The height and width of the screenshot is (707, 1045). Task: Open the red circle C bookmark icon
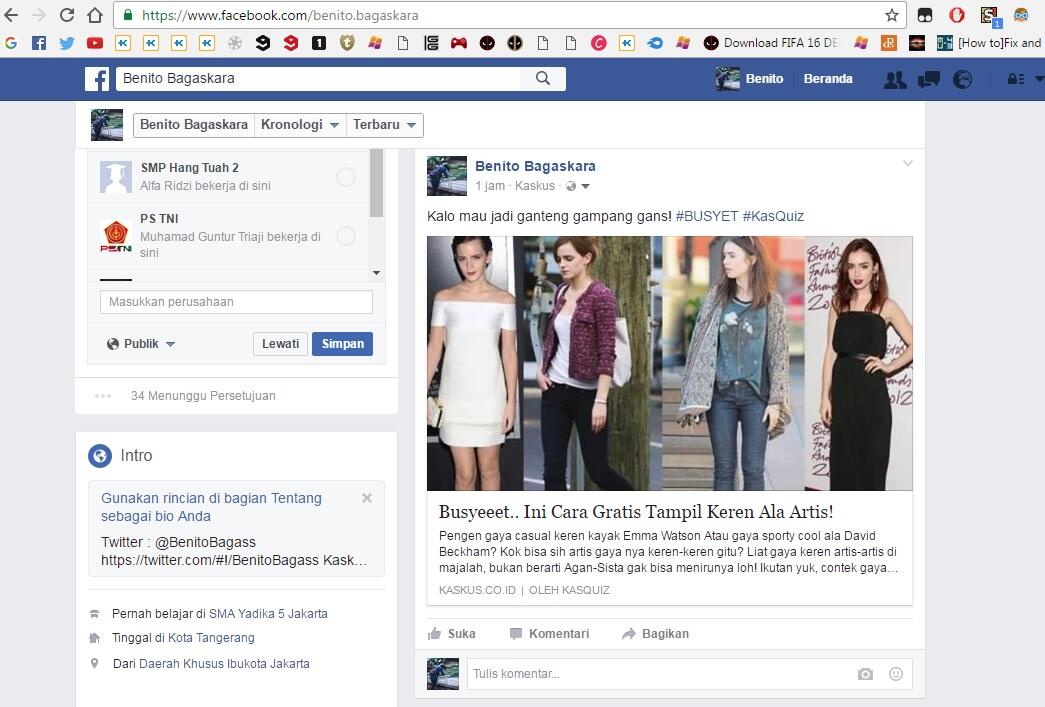pyautogui.click(x=598, y=43)
